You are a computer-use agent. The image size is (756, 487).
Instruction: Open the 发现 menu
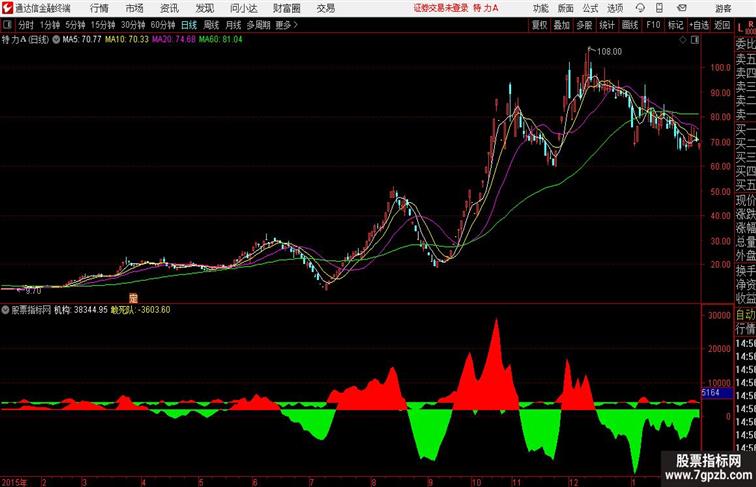[204, 8]
